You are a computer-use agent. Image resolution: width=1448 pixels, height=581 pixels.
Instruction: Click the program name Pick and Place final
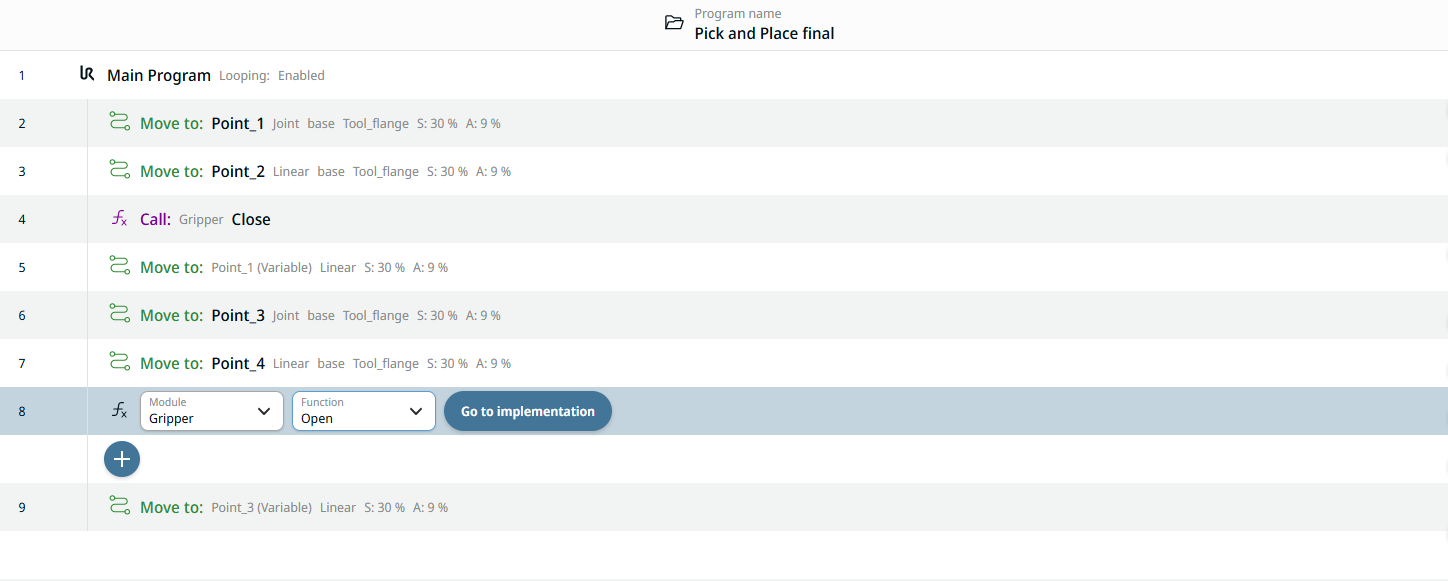point(764,33)
